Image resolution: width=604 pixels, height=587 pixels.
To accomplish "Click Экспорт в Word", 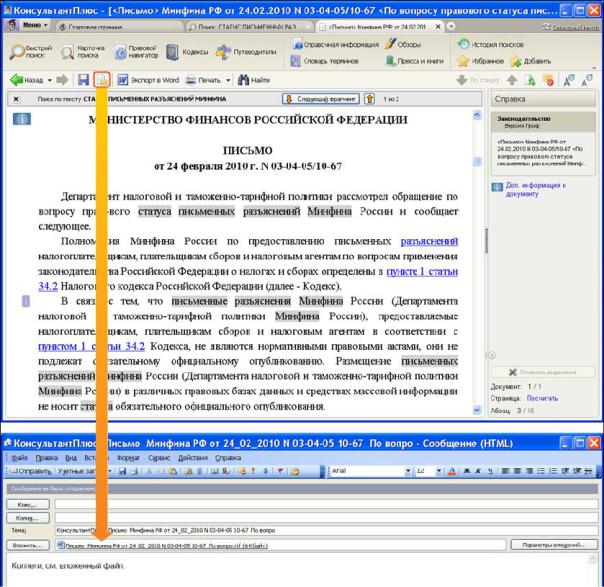I will pos(148,80).
